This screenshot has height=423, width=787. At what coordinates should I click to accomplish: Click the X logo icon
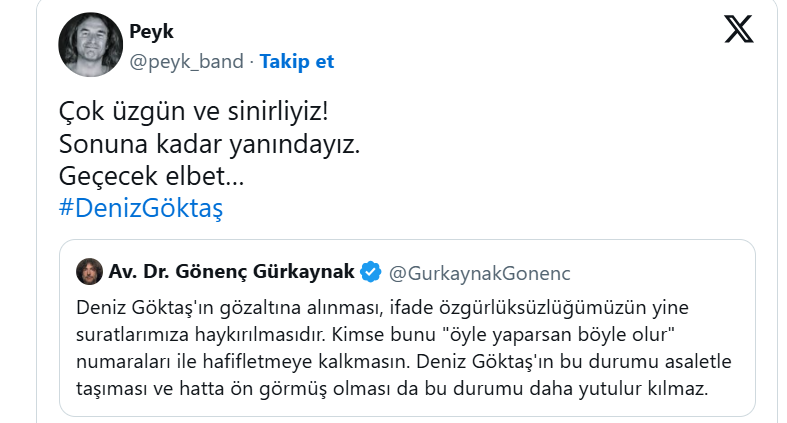pyautogui.click(x=738, y=29)
